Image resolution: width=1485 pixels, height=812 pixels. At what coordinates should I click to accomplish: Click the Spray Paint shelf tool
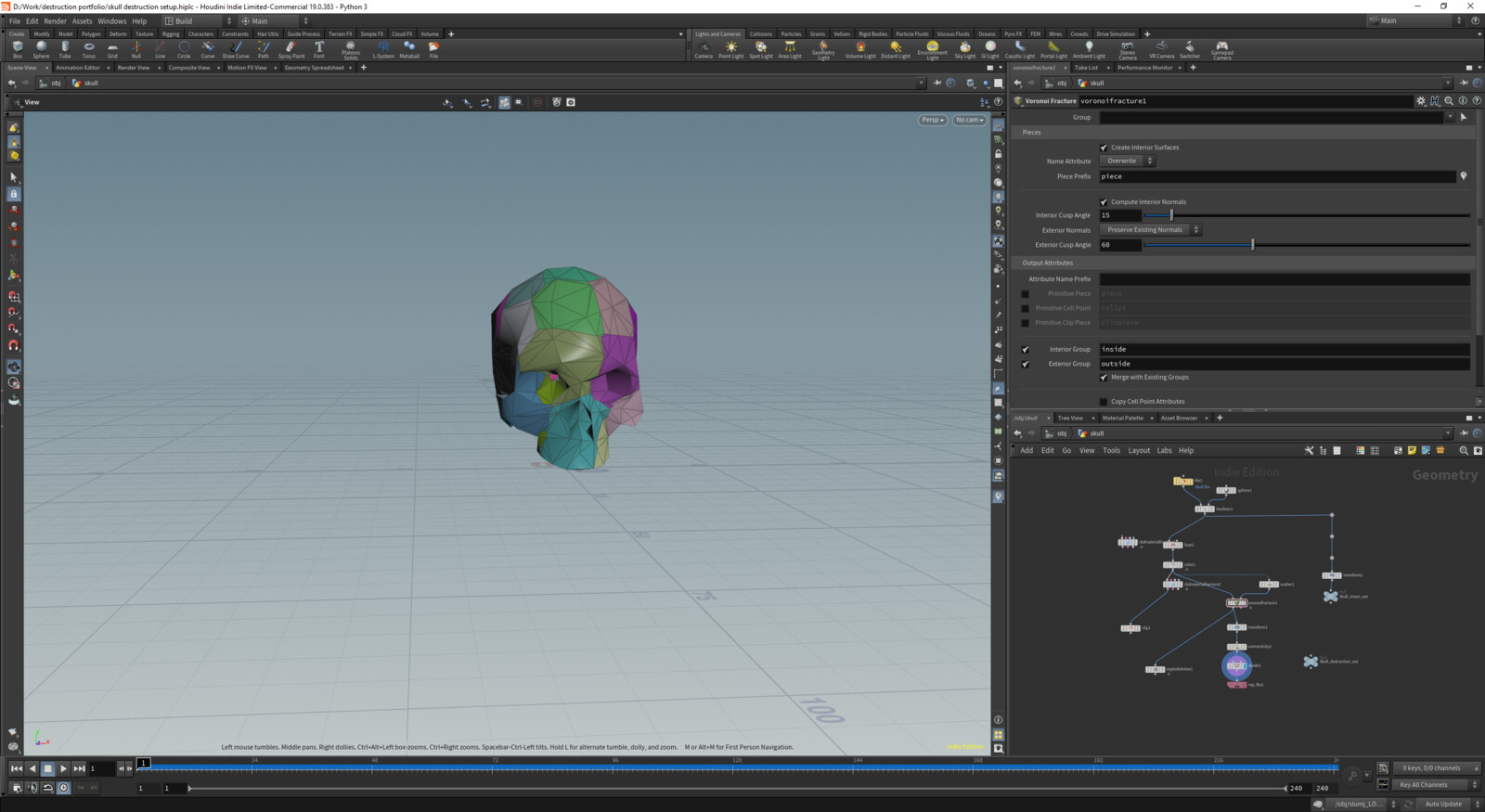pos(291,48)
